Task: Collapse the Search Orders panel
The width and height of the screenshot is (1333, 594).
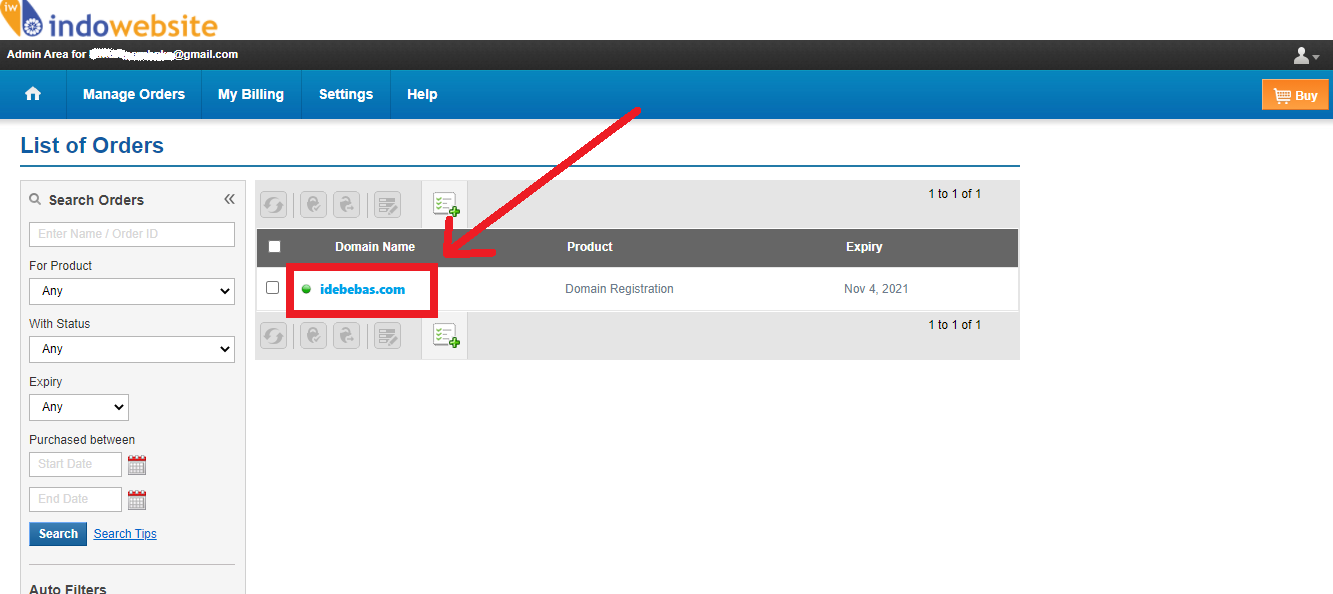Action: click(229, 199)
